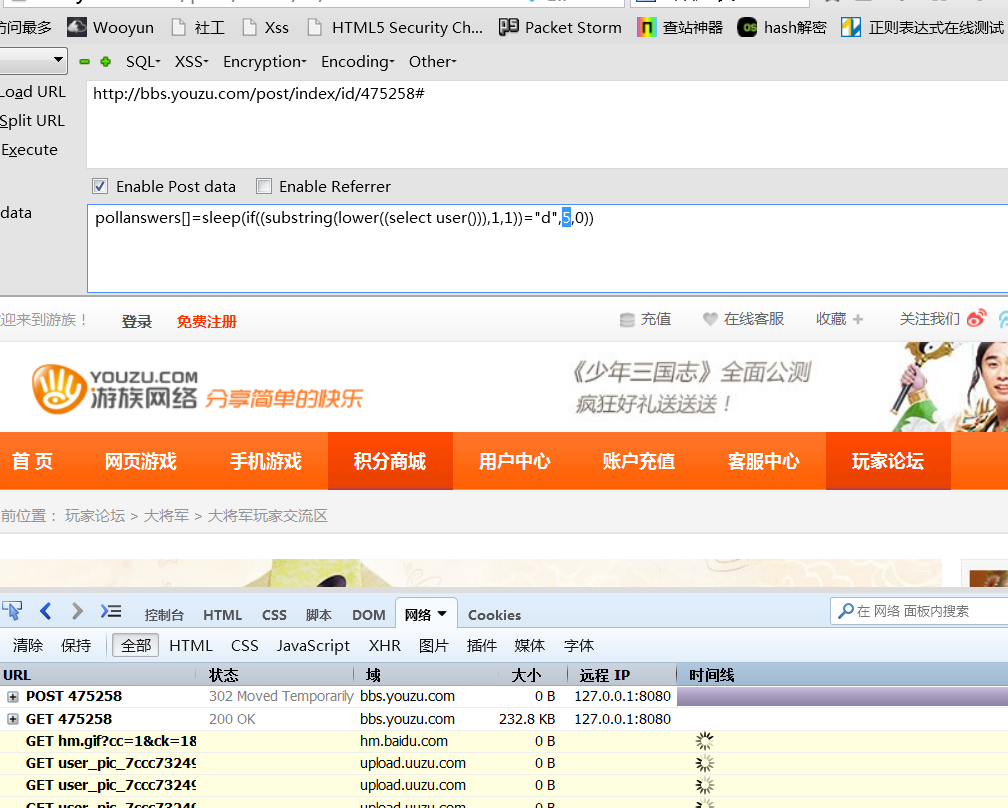Switch to the DOM tab
This screenshot has width=1008, height=808.
[368, 615]
